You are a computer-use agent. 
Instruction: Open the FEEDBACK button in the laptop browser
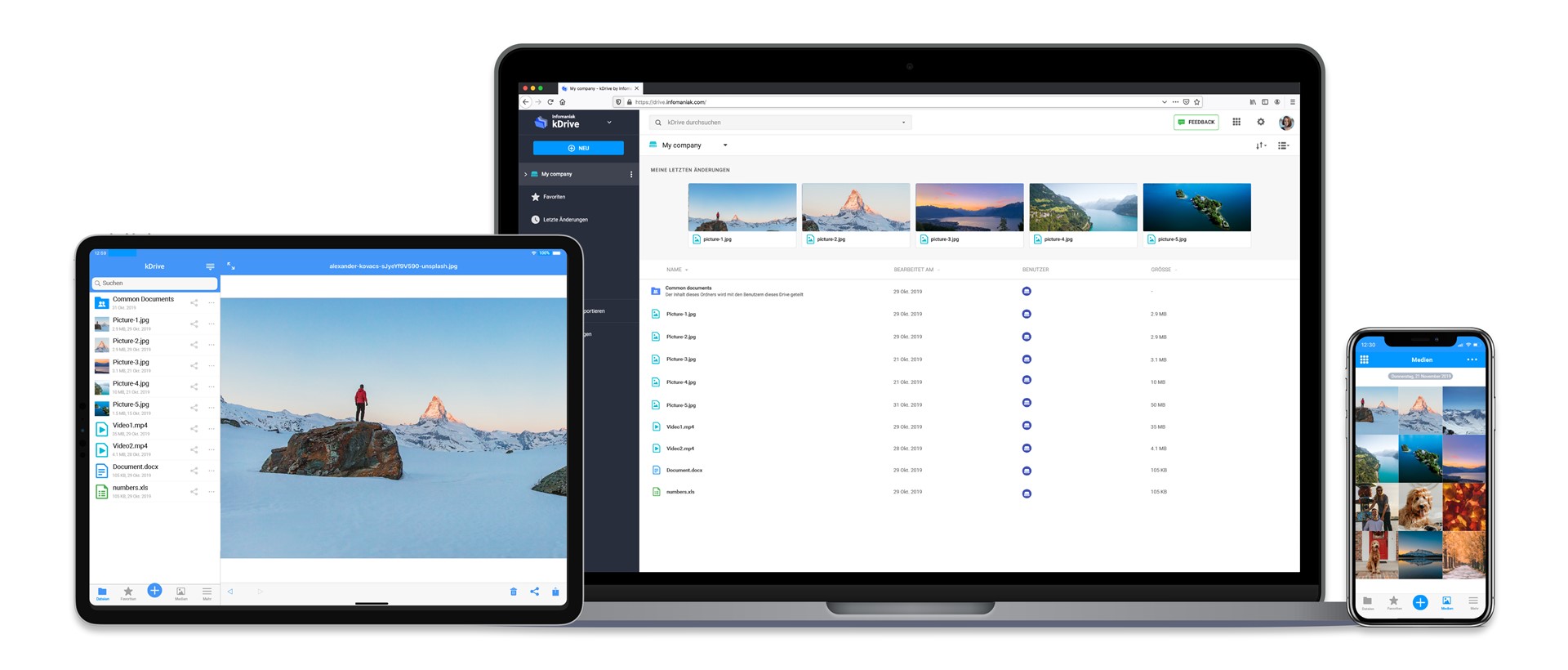tap(1196, 122)
